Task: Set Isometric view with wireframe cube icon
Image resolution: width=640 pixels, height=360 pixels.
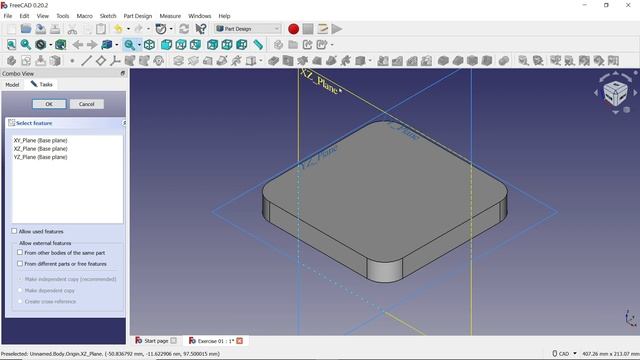Action: point(149,44)
